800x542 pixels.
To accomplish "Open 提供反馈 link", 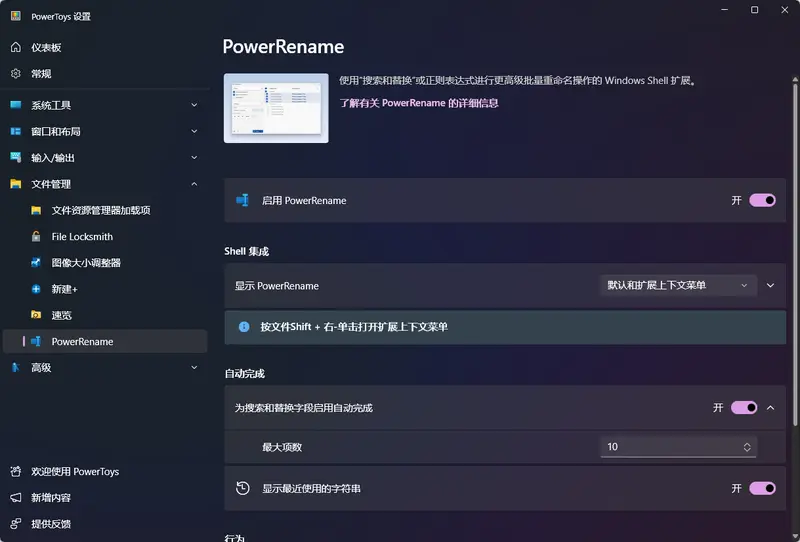I will 105,524.
